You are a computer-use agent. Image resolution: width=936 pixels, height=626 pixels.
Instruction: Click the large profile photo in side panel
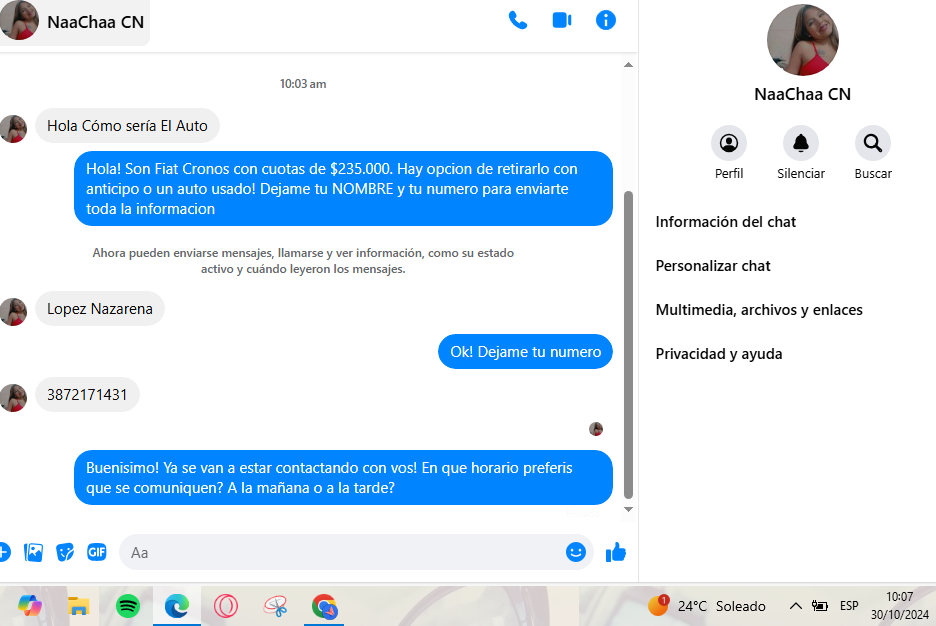[x=802, y=40]
